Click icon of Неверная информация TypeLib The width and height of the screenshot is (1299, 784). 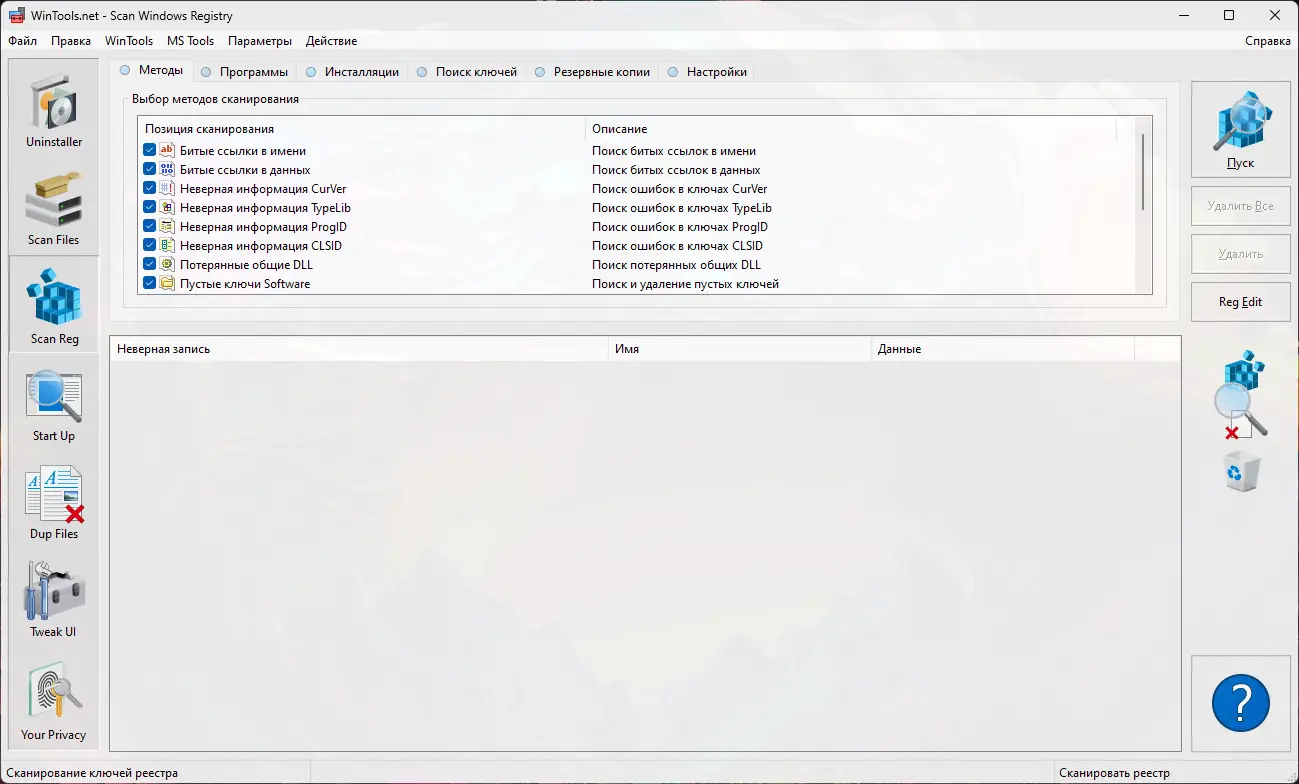pyautogui.click(x=168, y=208)
